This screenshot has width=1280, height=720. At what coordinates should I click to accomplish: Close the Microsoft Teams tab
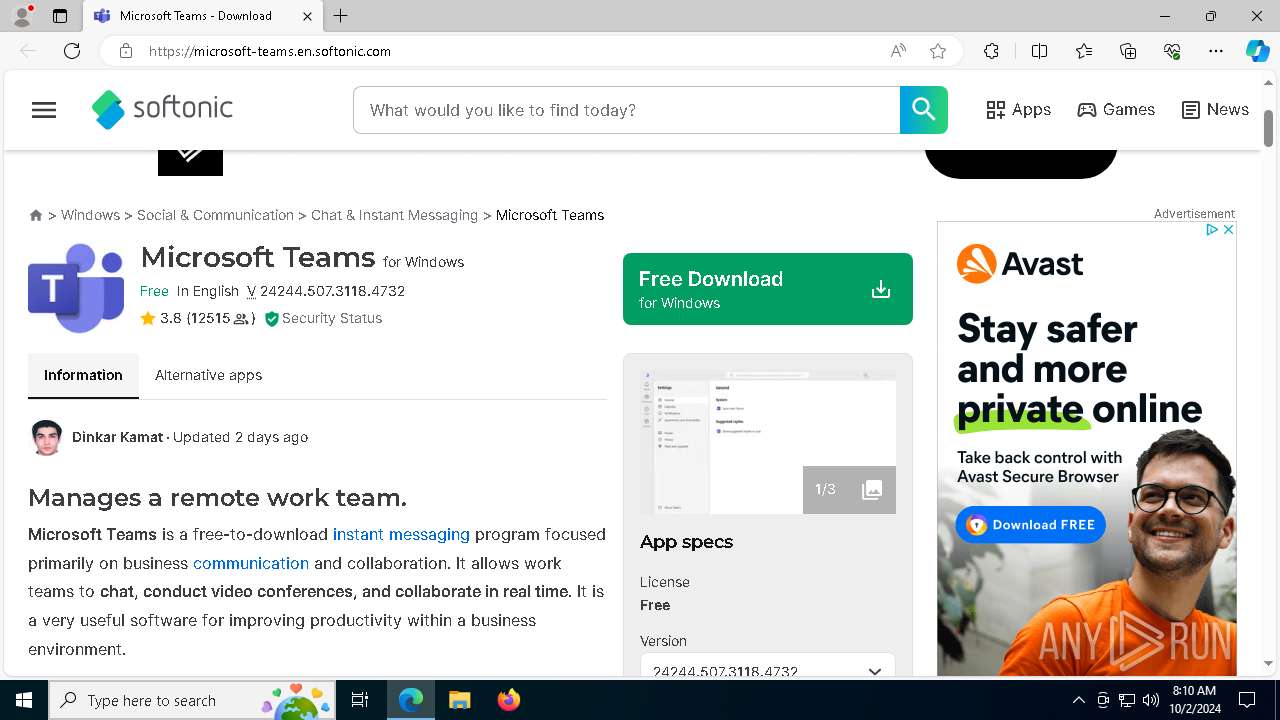(307, 16)
